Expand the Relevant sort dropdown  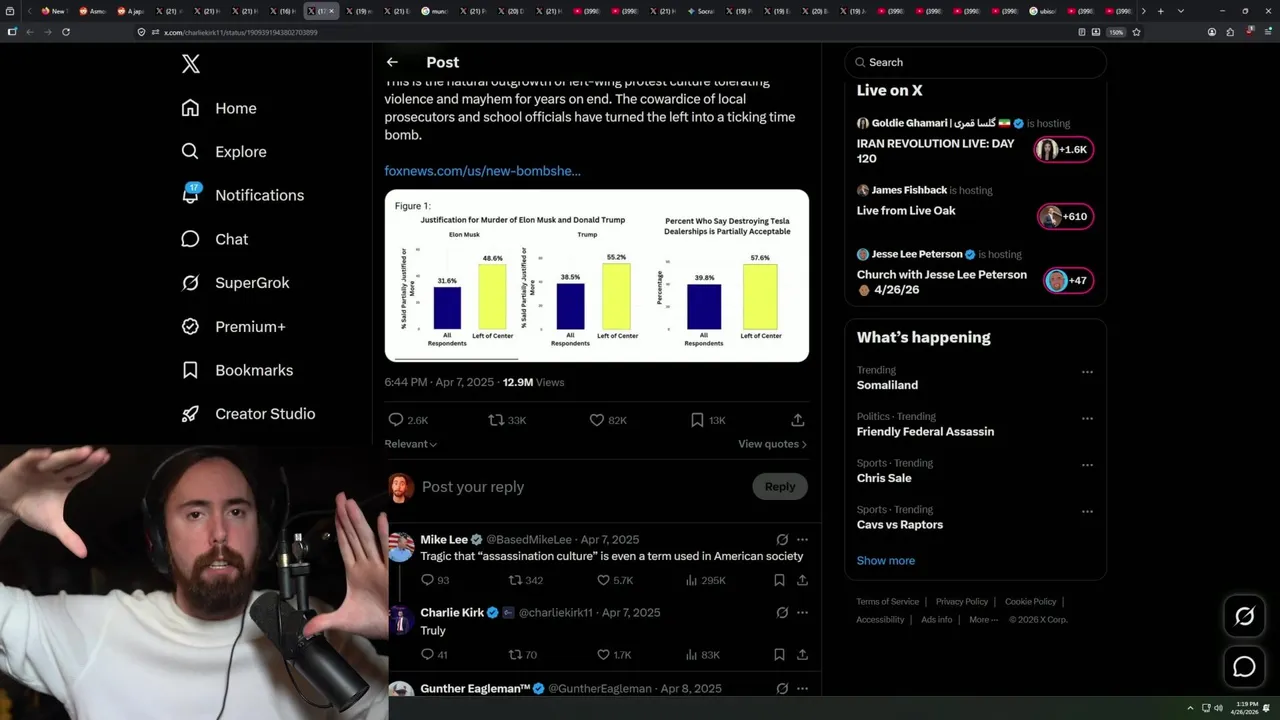pos(410,444)
